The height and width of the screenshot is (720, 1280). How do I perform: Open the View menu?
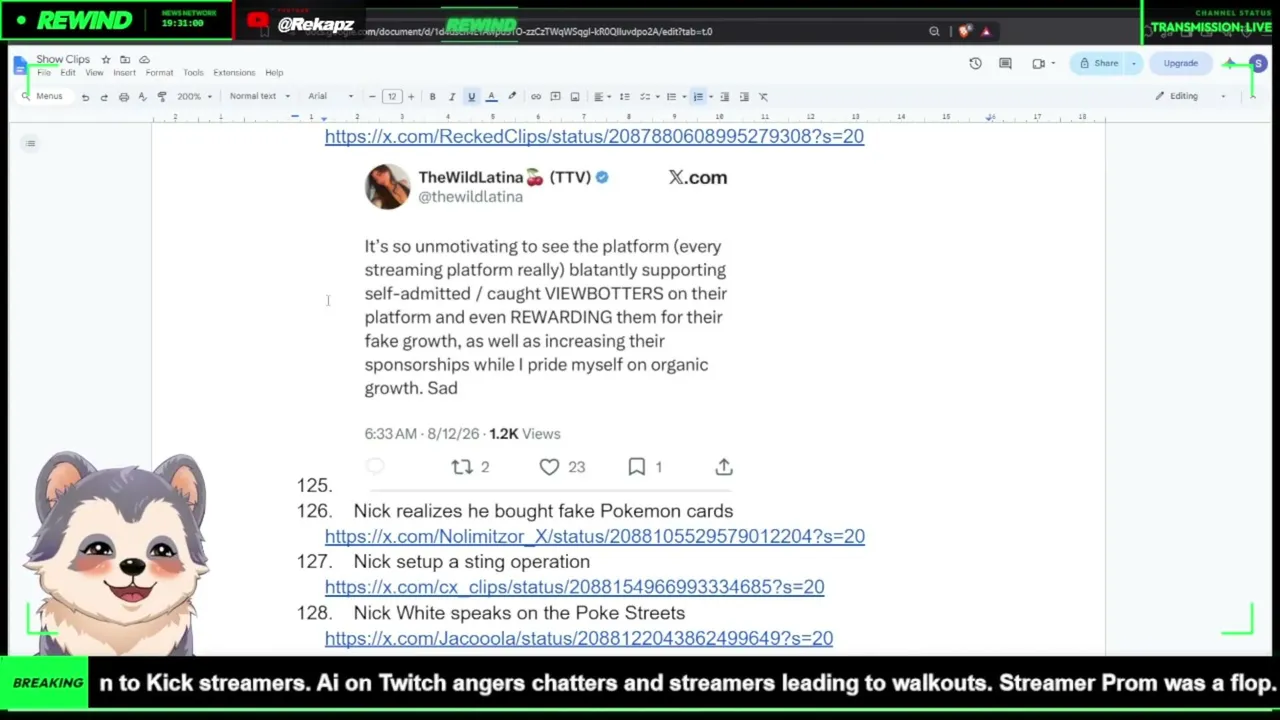click(x=94, y=73)
